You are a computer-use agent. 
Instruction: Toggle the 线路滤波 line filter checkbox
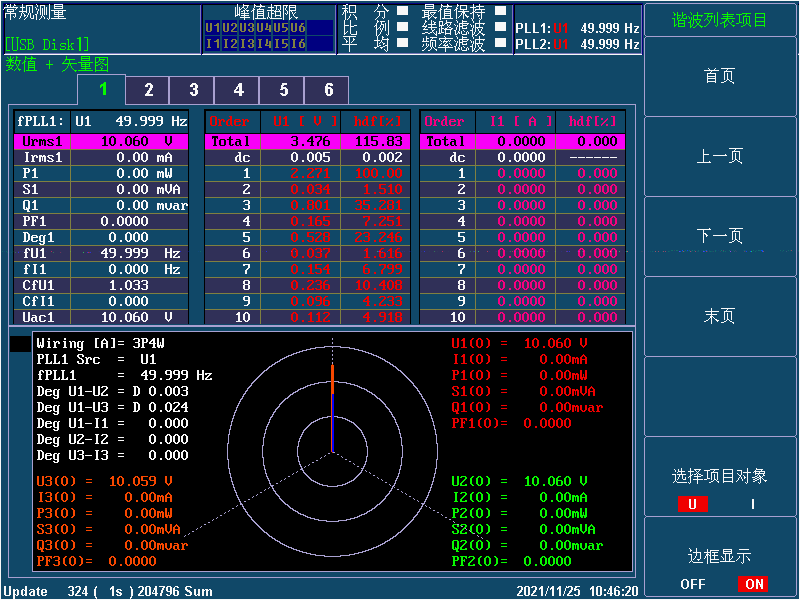point(500,28)
